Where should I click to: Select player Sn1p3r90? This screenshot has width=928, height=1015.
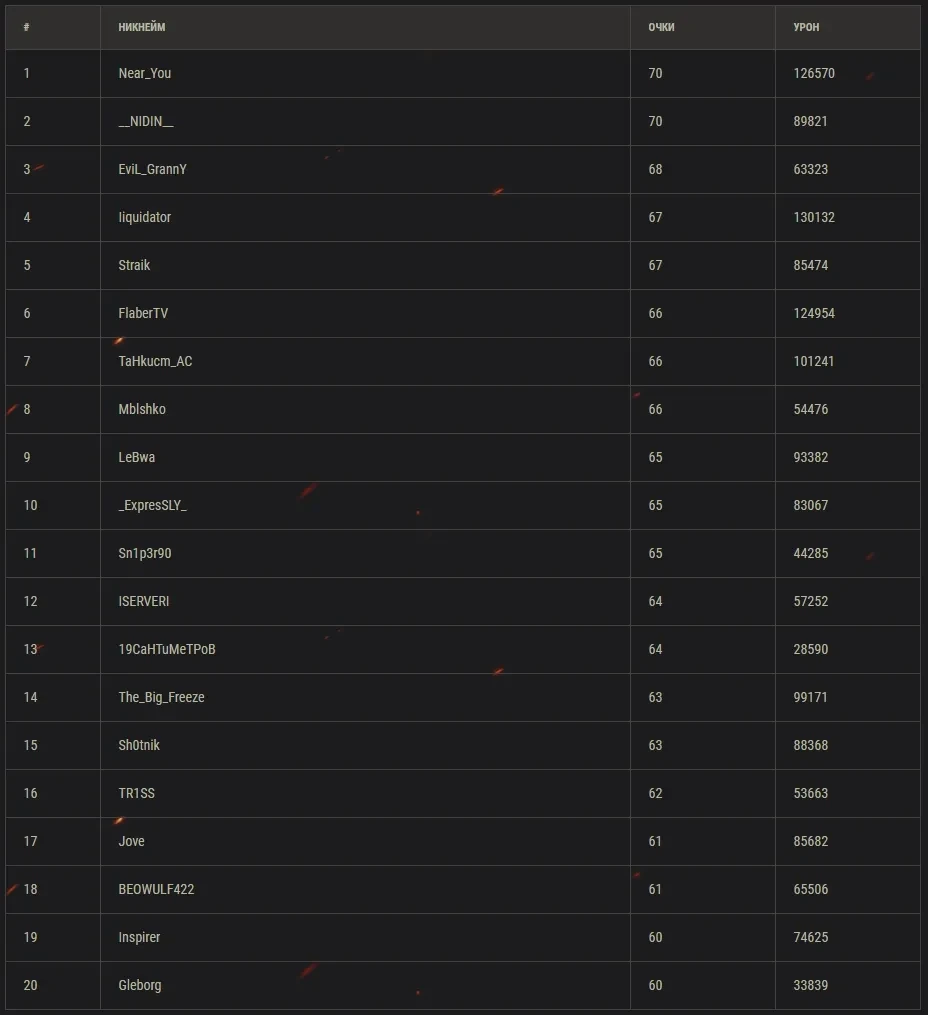[145, 553]
